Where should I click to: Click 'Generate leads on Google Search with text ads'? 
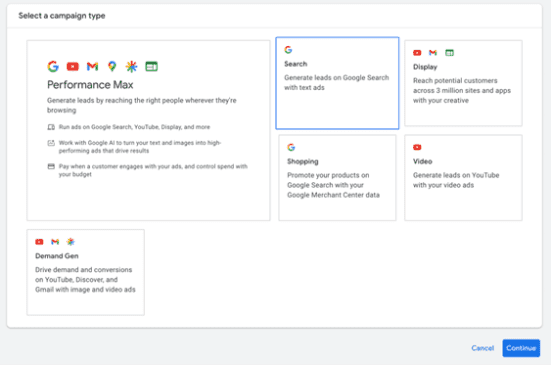tap(336, 83)
